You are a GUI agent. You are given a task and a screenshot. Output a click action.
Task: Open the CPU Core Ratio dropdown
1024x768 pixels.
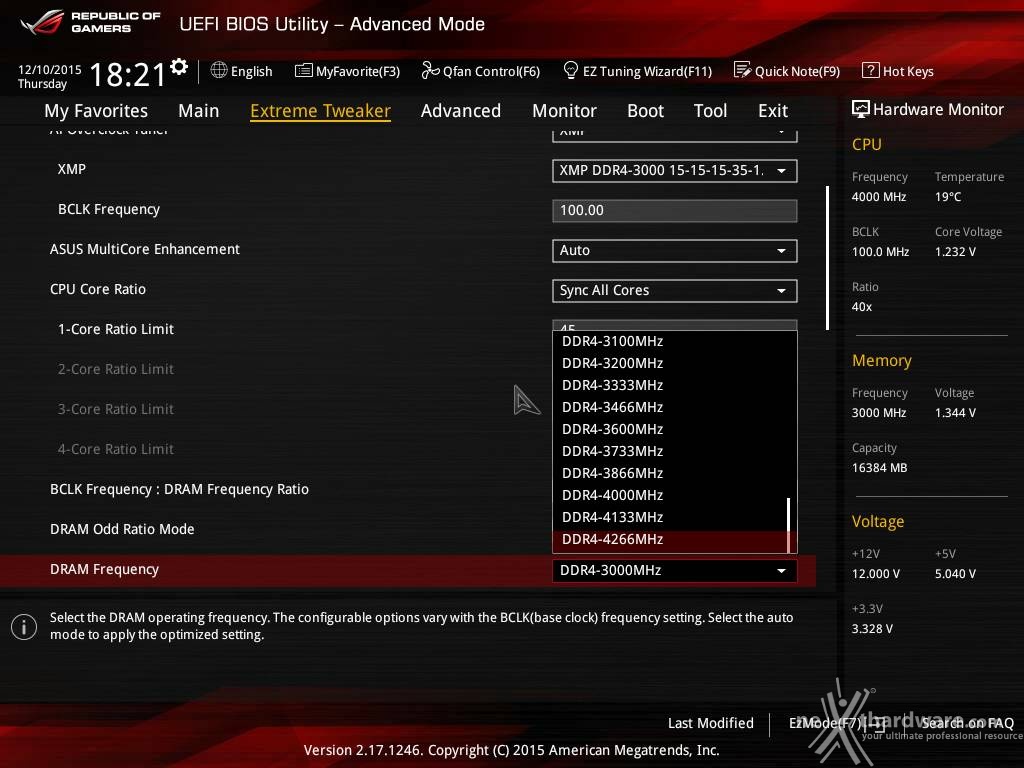point(675,291)
